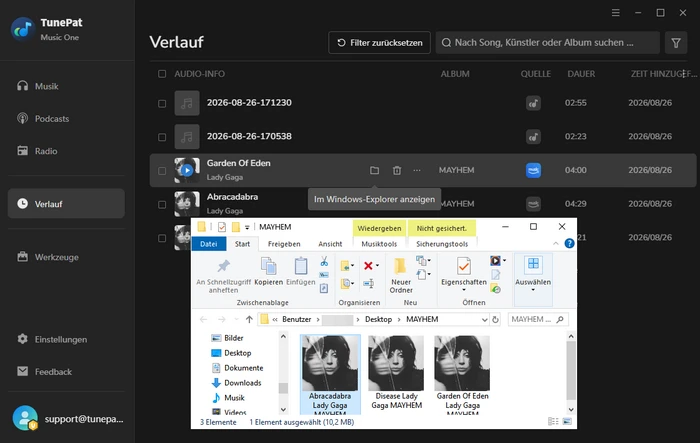Click the Wiedergeben contextual tab header

[x=379, y=228]
